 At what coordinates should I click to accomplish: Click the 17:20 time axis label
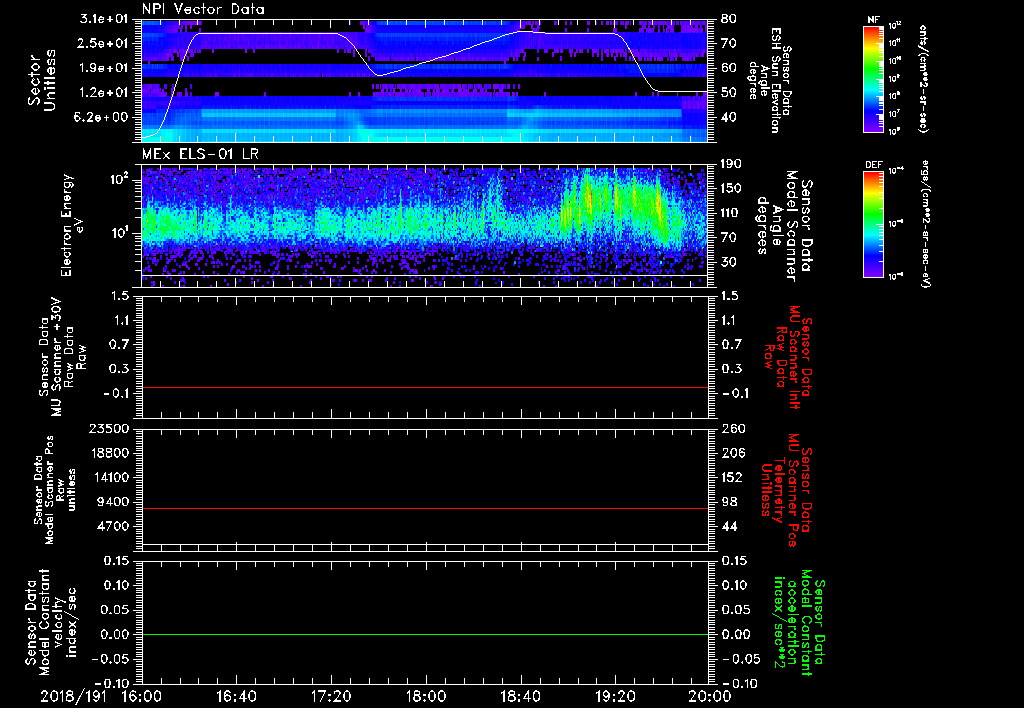click(x=331, y=696)
